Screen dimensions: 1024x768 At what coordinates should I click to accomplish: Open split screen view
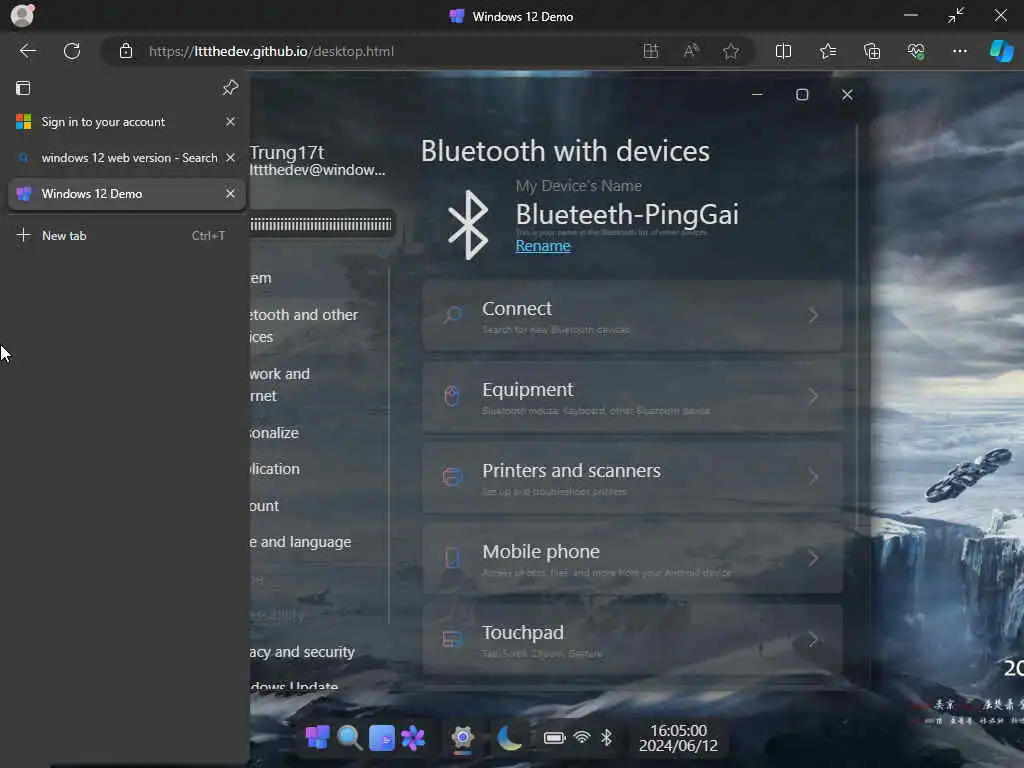(783, 51)
